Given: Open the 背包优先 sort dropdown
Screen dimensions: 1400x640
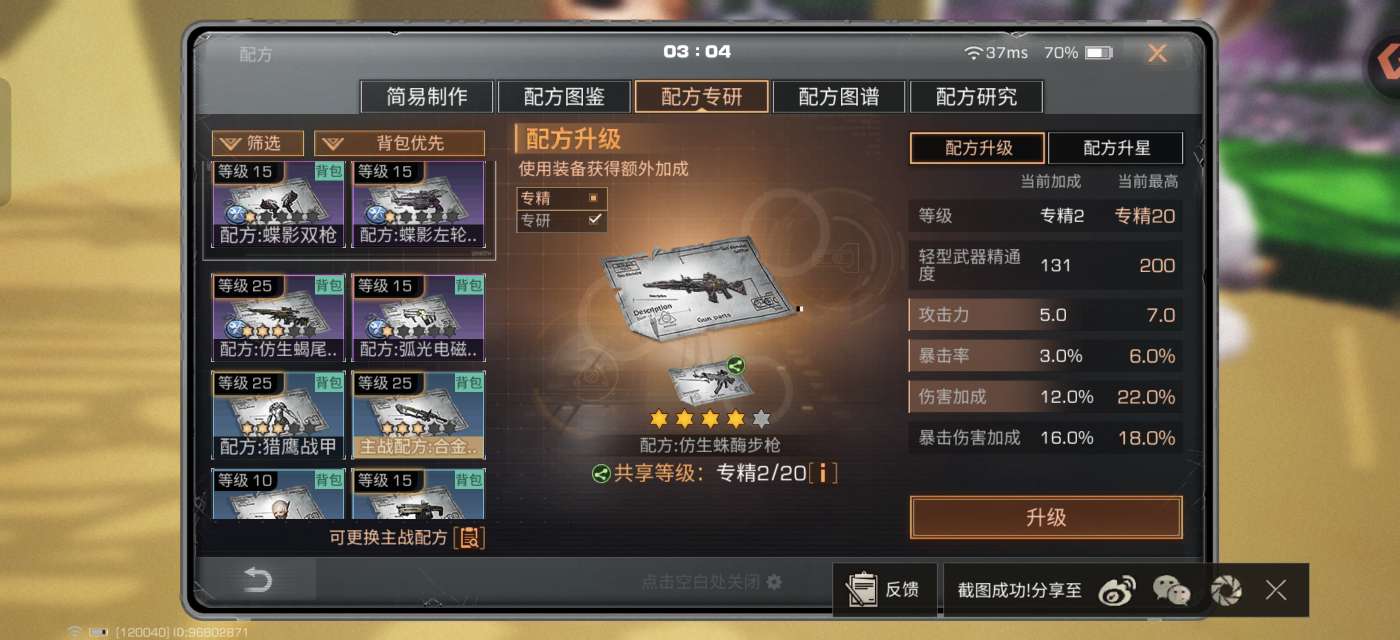Looking at the screenshot, I should (399, 143).
